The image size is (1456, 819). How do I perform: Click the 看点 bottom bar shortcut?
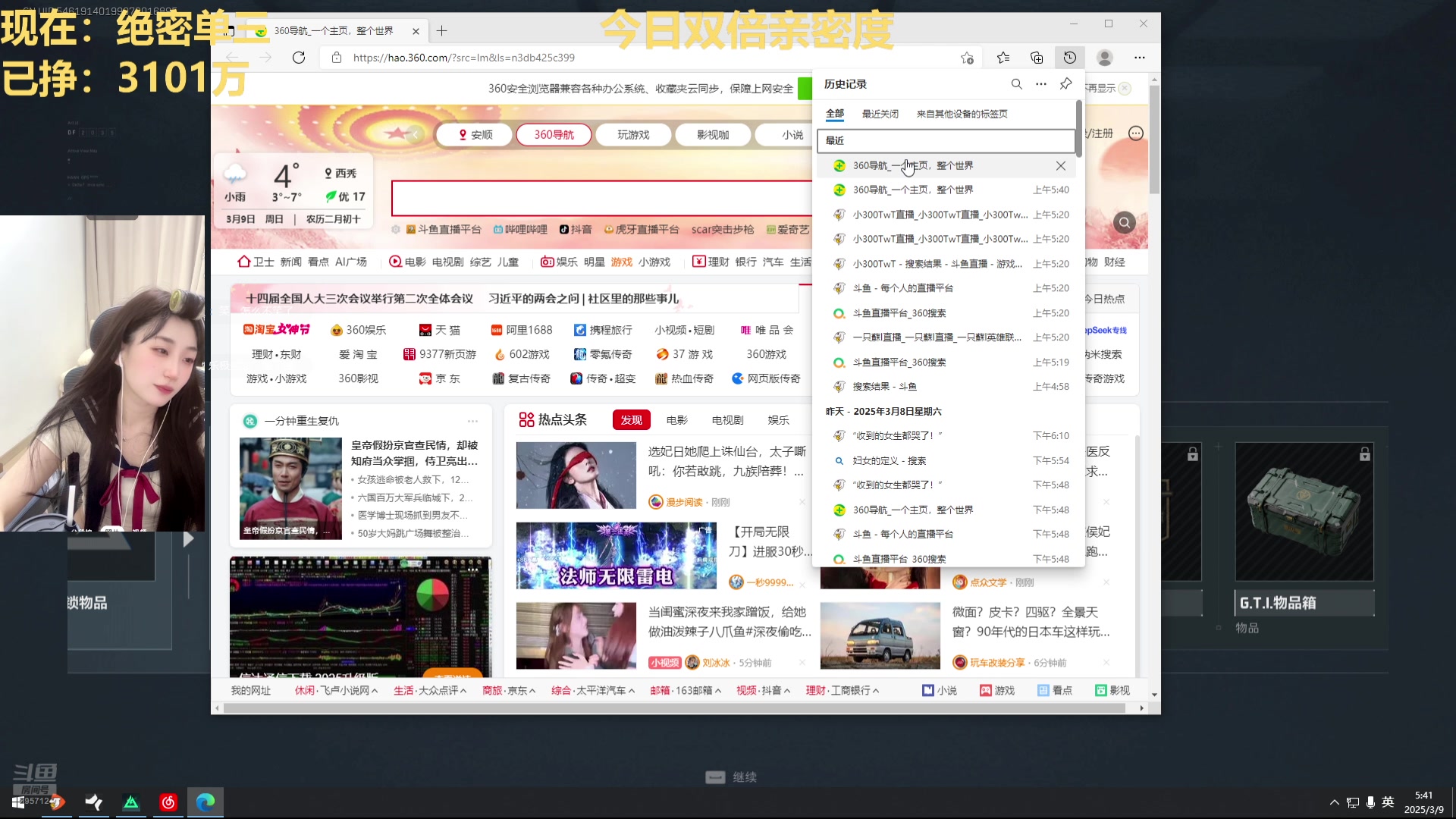1055,691
